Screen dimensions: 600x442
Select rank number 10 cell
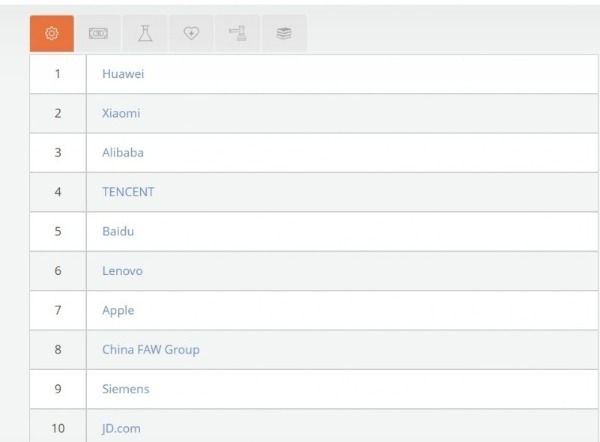pos(58,428)
